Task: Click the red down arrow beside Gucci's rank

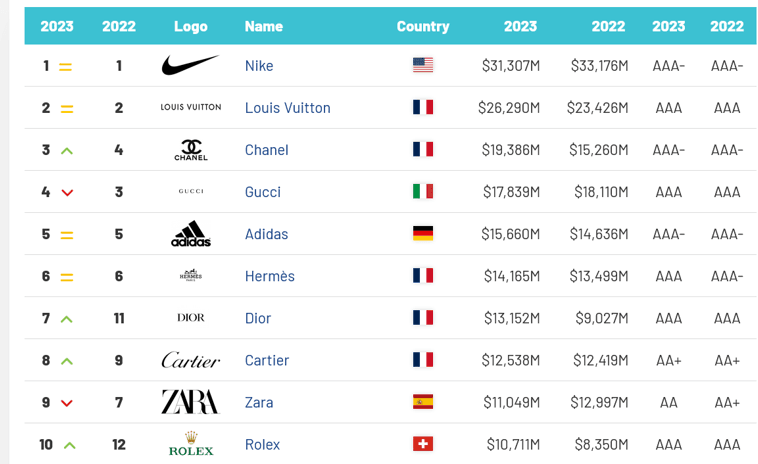Action: pyautogui.click(x=67, y=192)
